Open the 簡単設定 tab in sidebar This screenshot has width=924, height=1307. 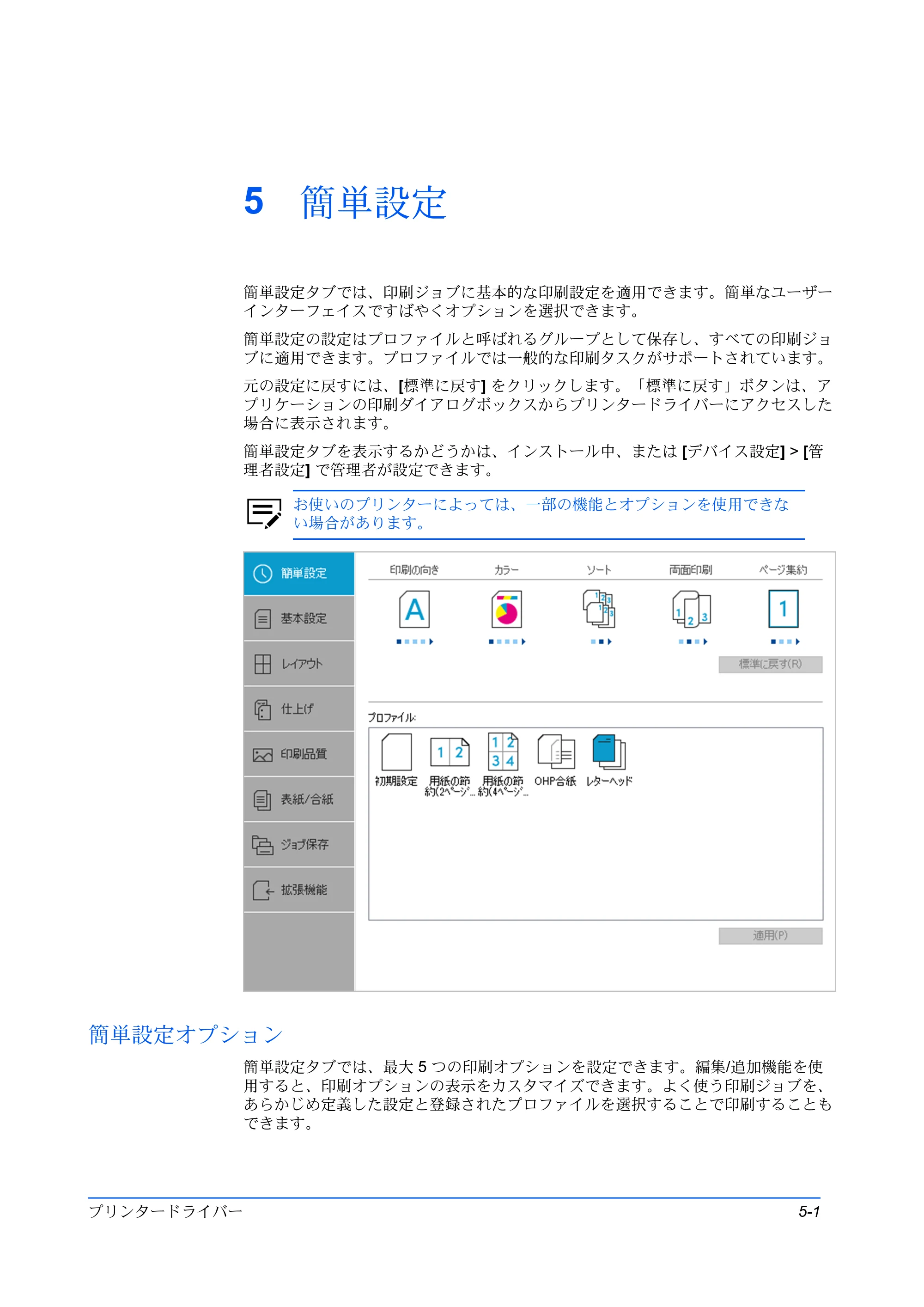(x=299, y=573)
